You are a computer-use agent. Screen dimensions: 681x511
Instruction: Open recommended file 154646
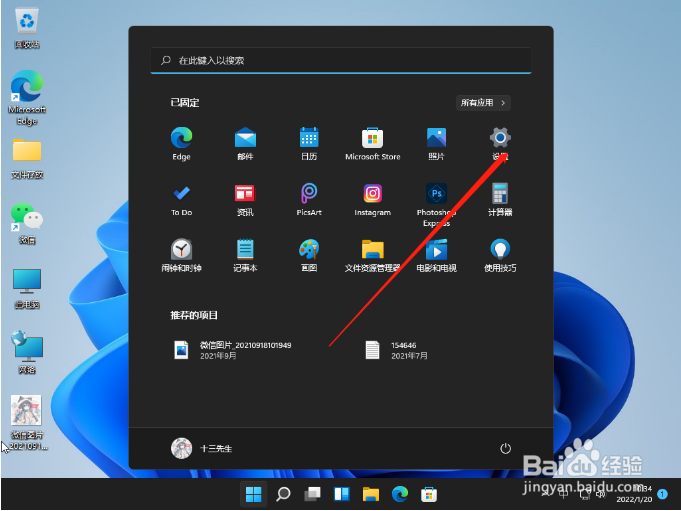tap(396, 350)
